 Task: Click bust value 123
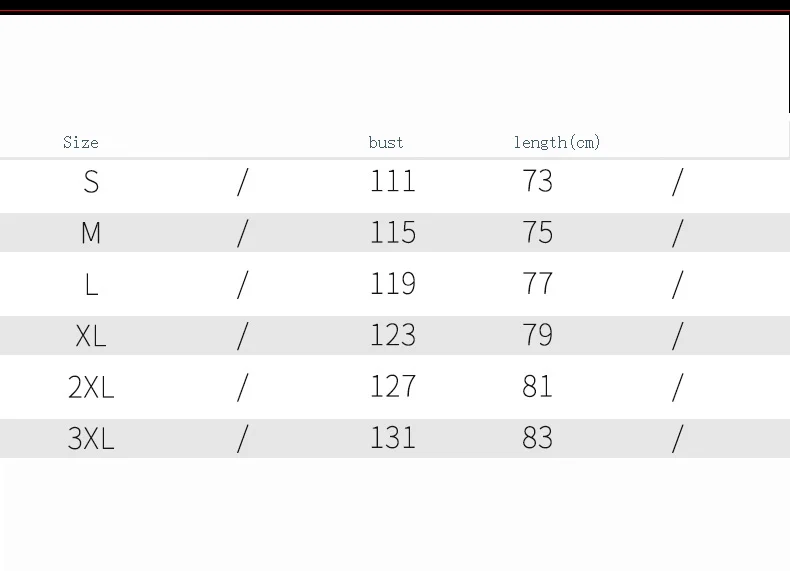(x=393, y=335)
